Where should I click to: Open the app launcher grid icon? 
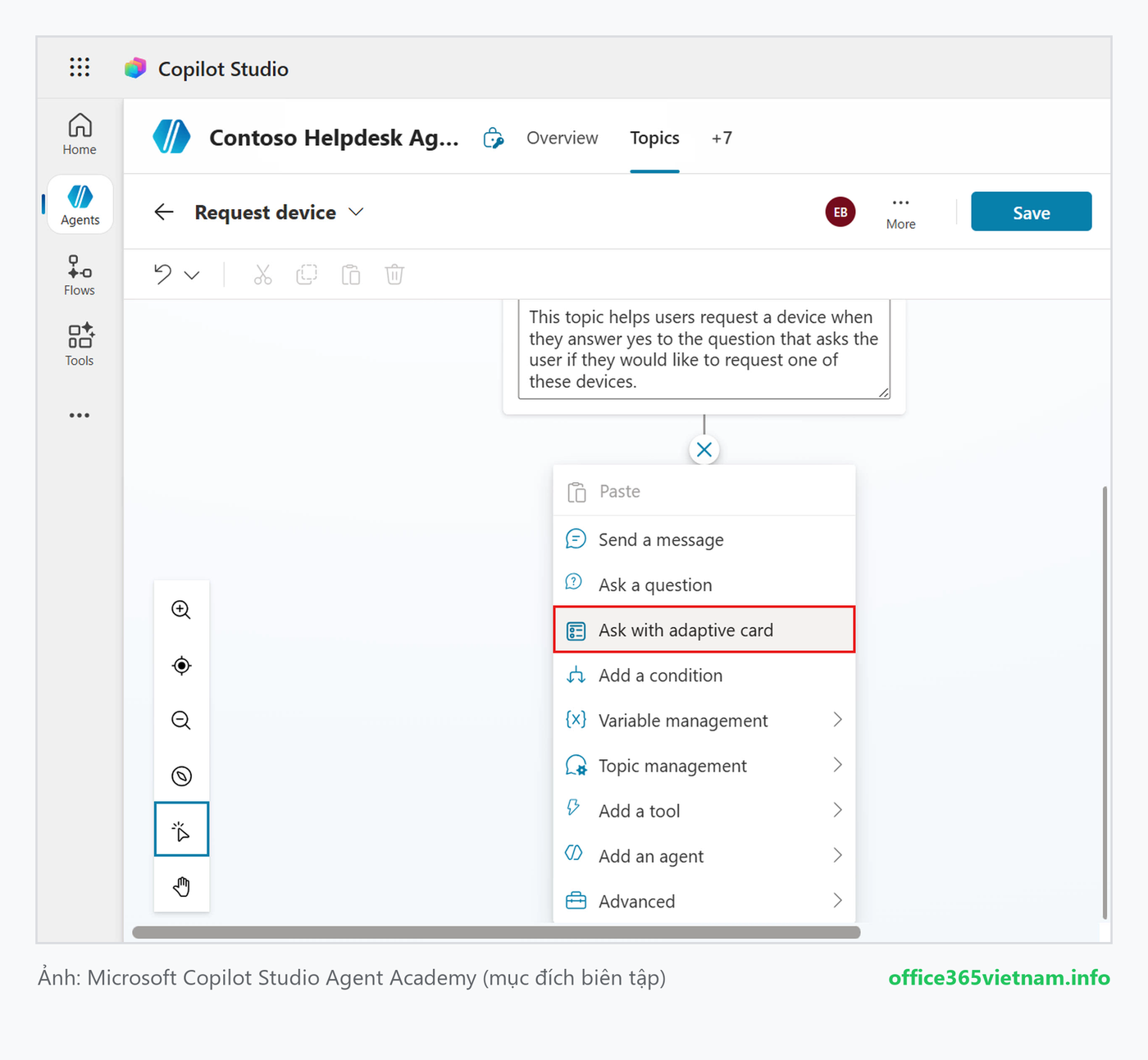tap(80, 67)
